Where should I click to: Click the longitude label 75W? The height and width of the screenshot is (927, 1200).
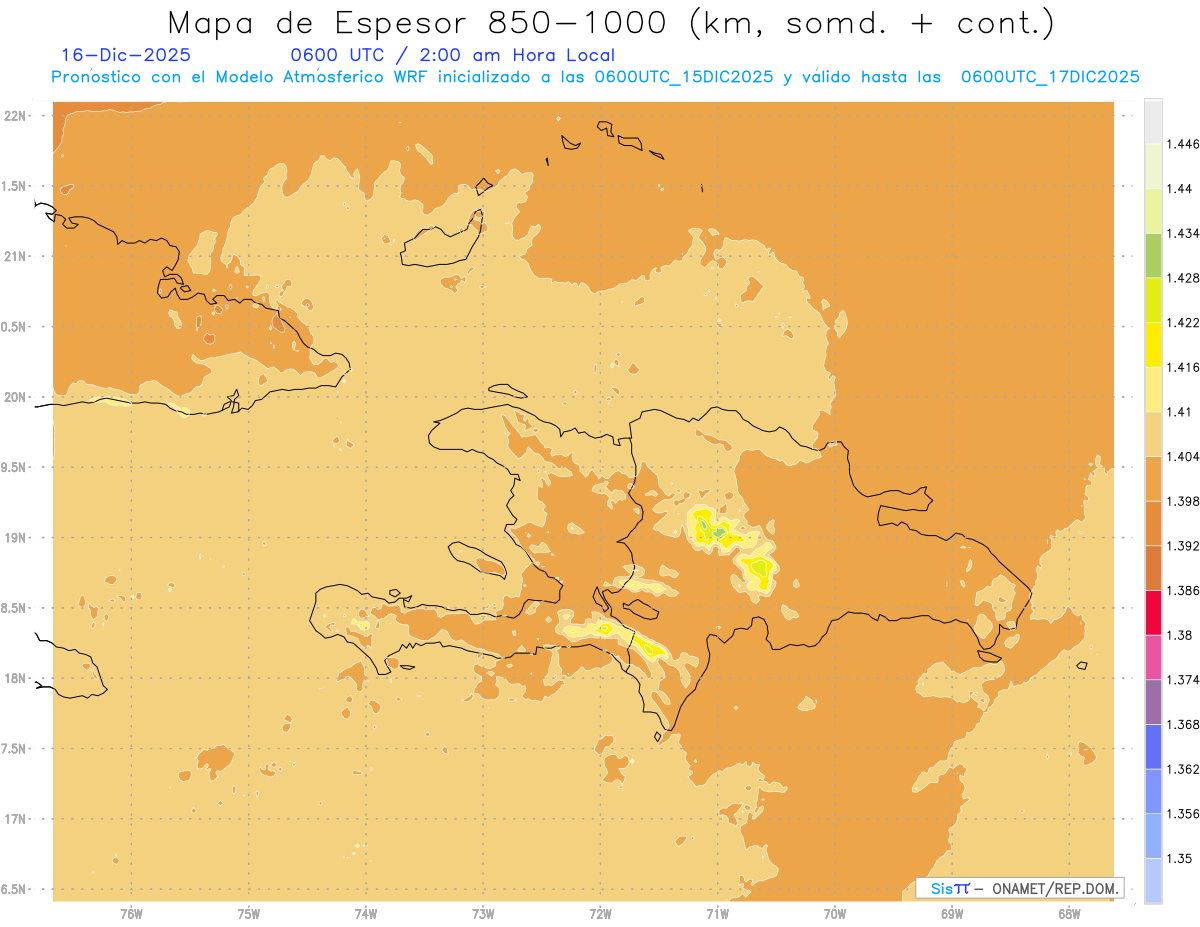[x=249, y=913]
